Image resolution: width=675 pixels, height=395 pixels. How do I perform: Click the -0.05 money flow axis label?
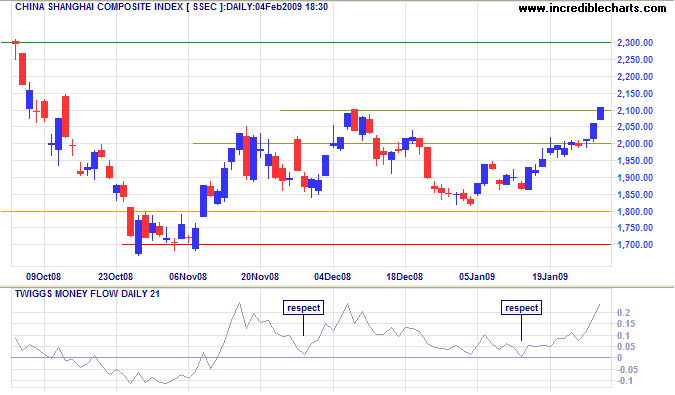coord(627,370)
